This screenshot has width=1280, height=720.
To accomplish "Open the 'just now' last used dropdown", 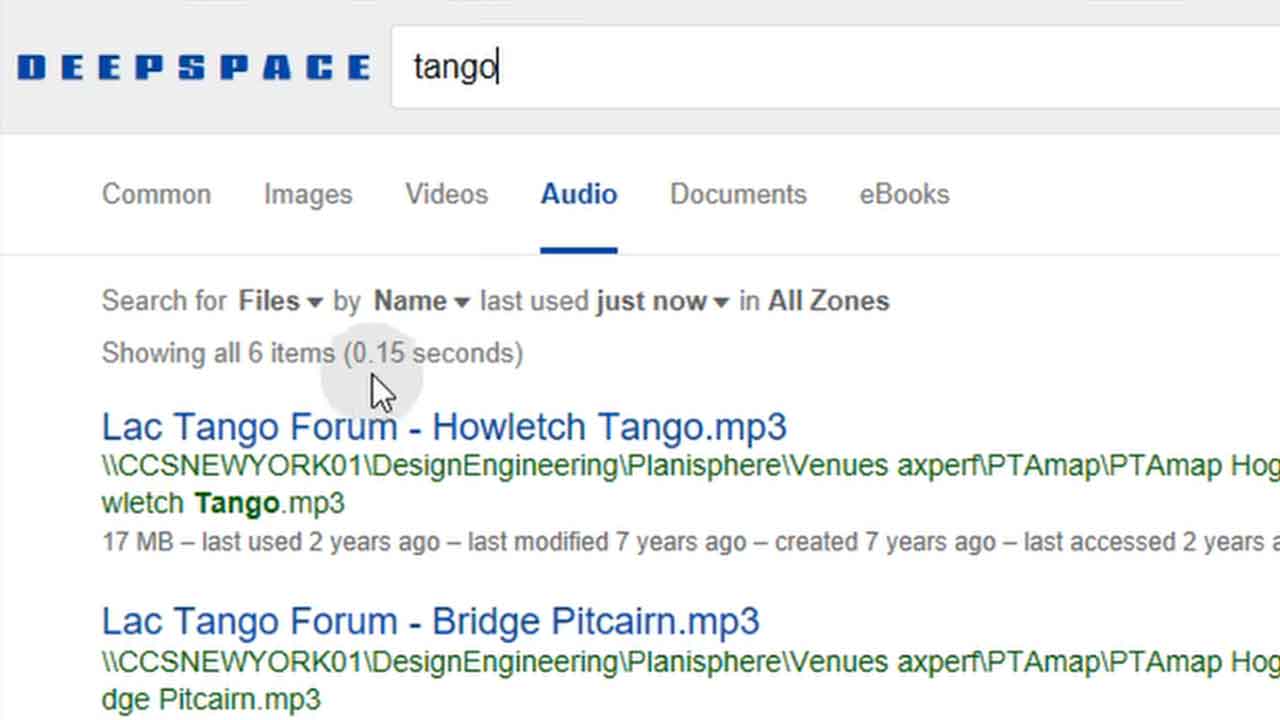I will 662,301.
